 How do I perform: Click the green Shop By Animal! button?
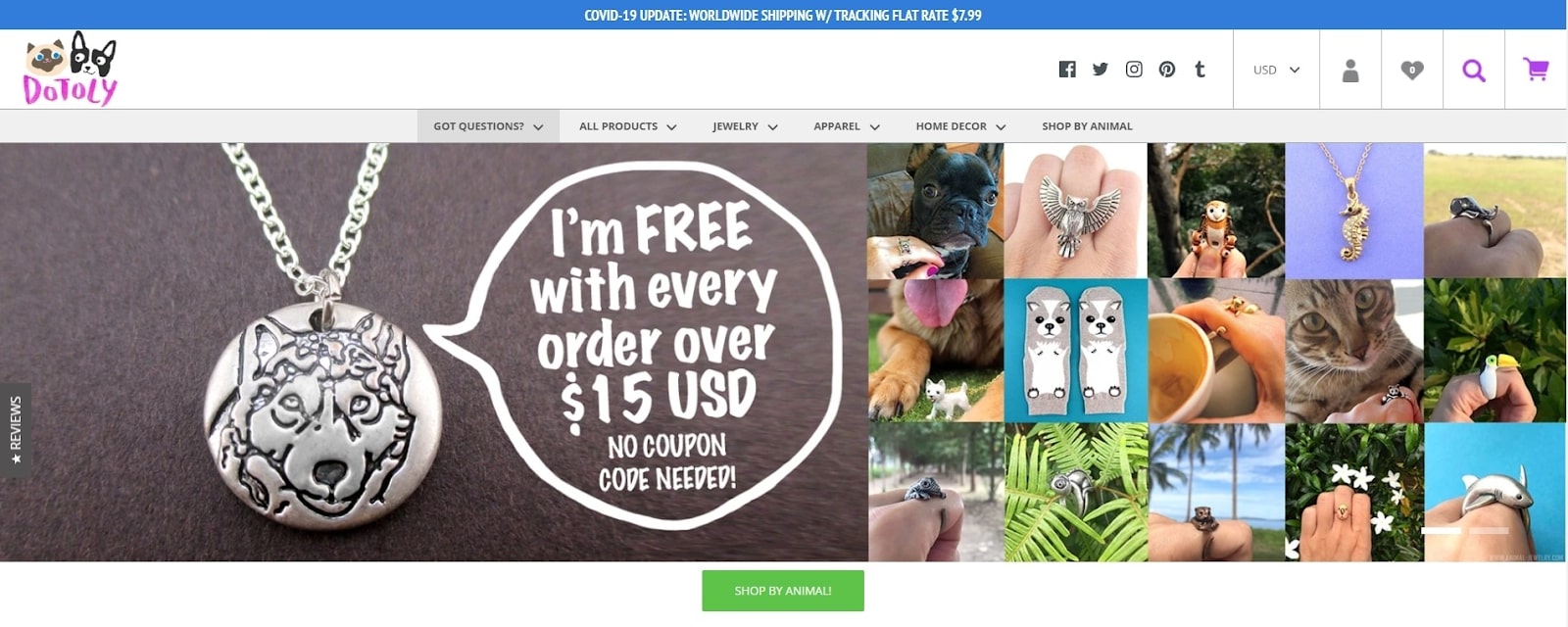[x=783, y=591]
